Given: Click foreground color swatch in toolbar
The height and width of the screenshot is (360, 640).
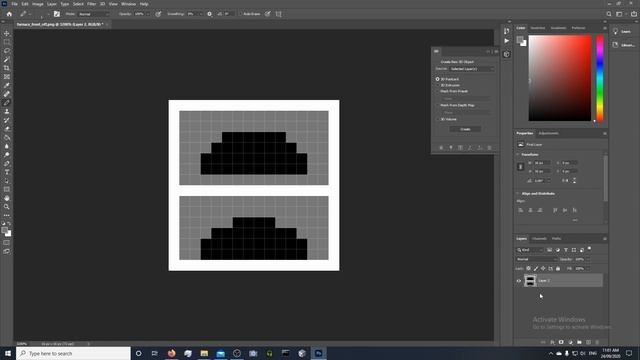Looking at the screenshot, I should pyautogui.click(x=5, y=231).
